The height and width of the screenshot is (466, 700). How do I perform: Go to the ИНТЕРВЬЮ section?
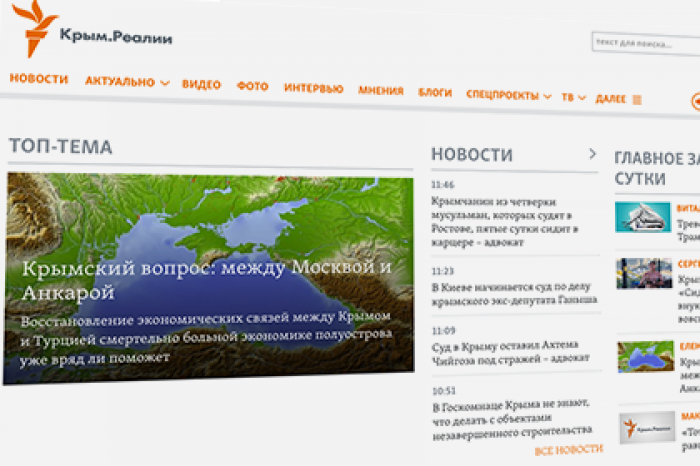point(313,88)
